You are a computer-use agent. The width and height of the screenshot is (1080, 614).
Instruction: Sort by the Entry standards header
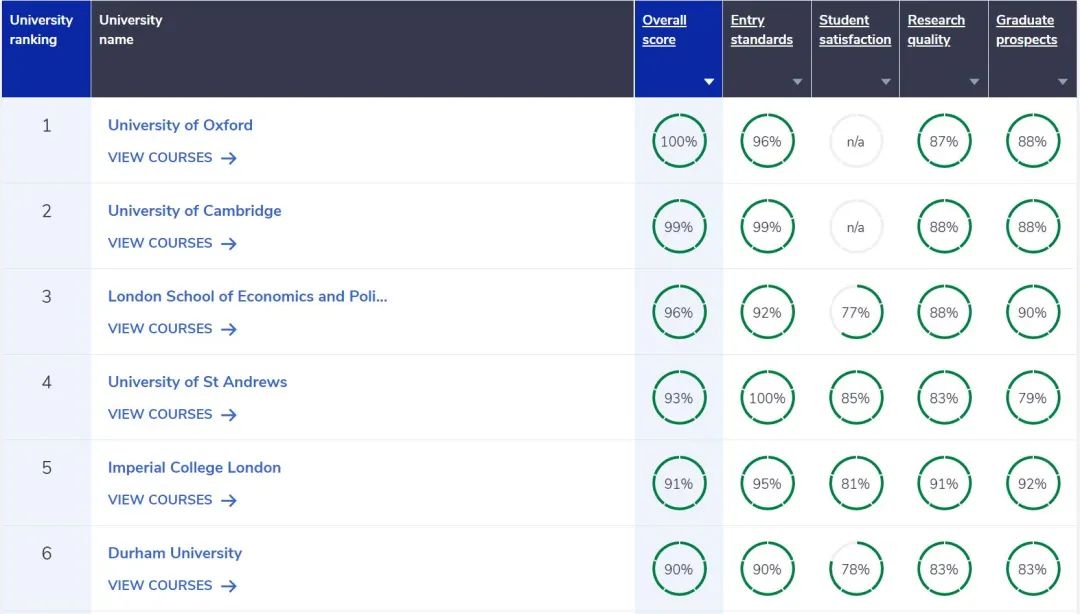[x=761, y=30]
